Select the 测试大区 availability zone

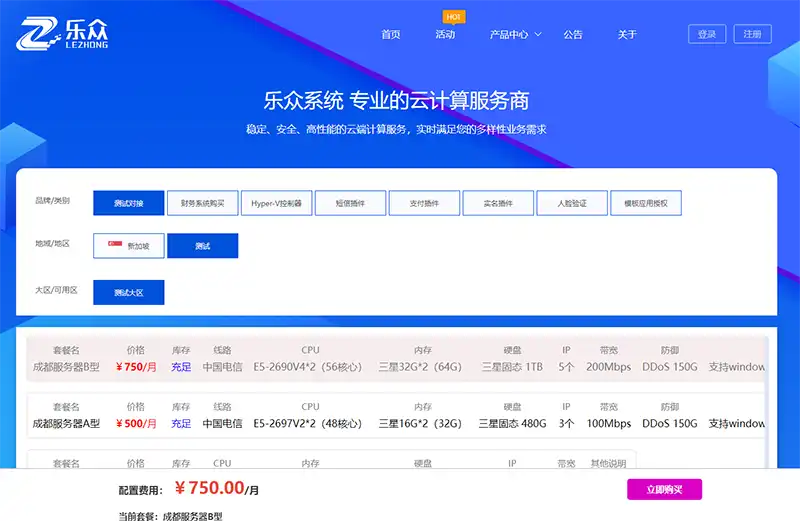pyautogui.click(x=128, y=292)
